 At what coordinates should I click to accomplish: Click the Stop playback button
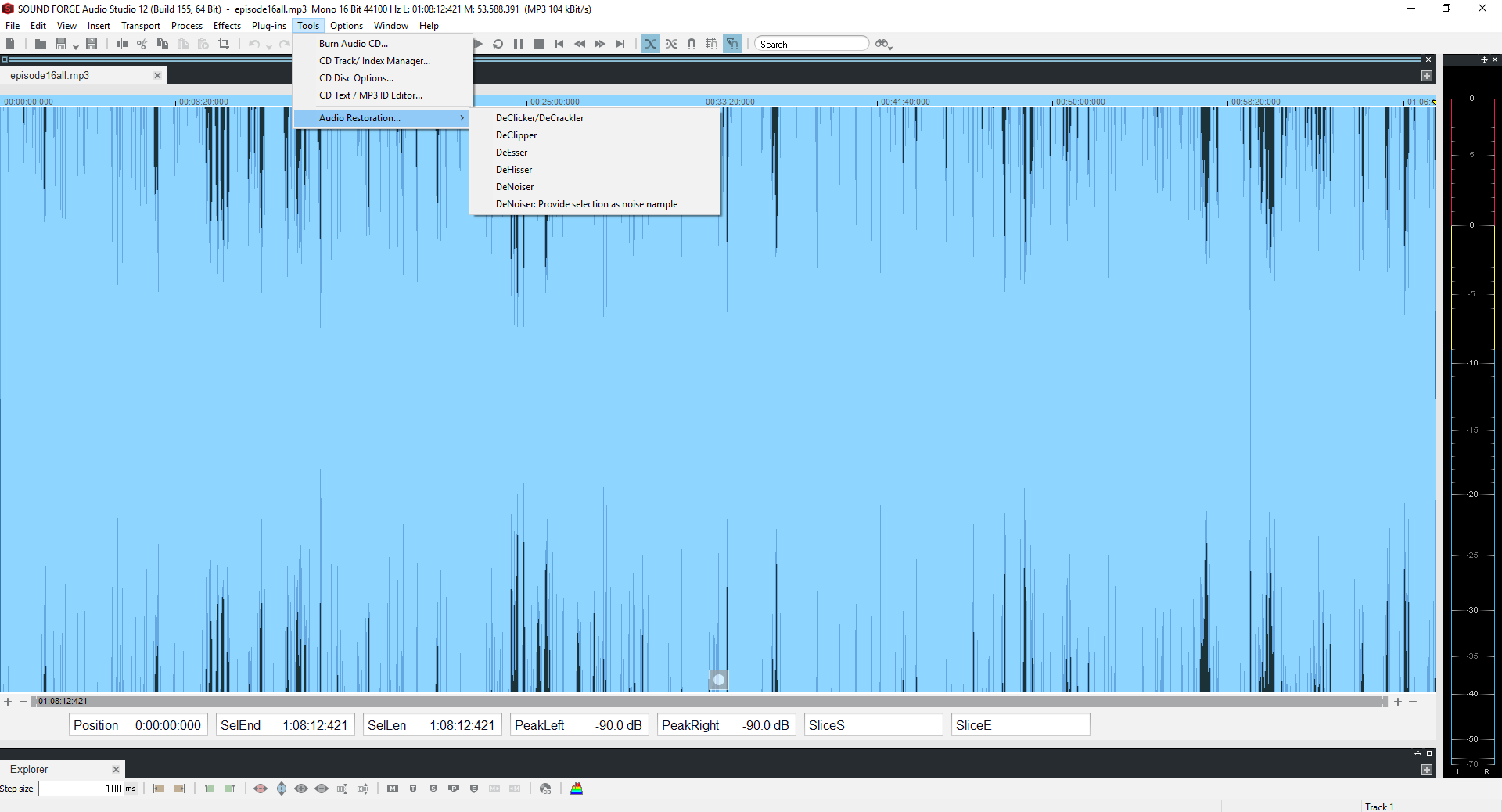click(x=539, y=44)
